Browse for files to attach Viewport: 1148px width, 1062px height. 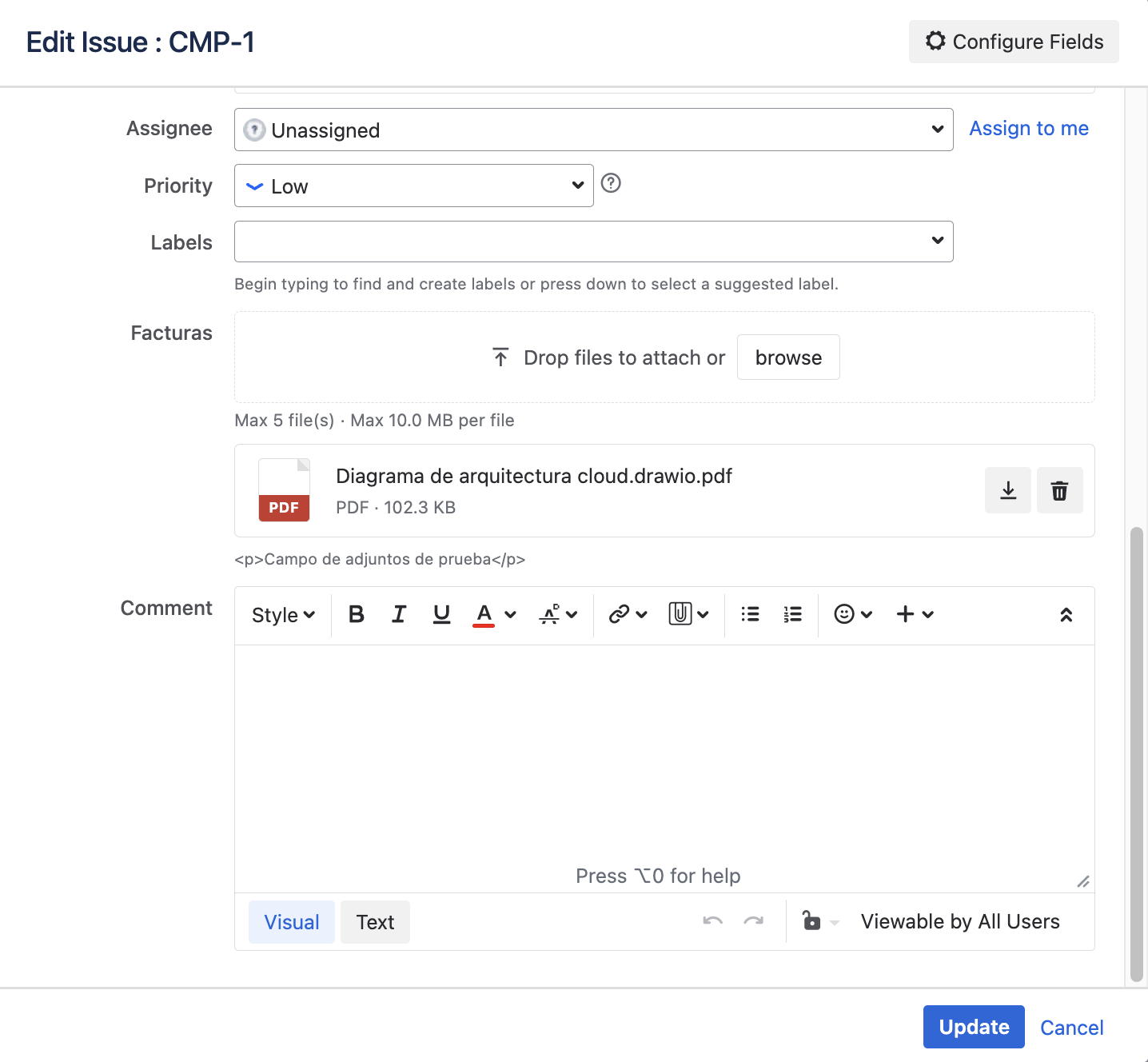click(x=788, y=357)
